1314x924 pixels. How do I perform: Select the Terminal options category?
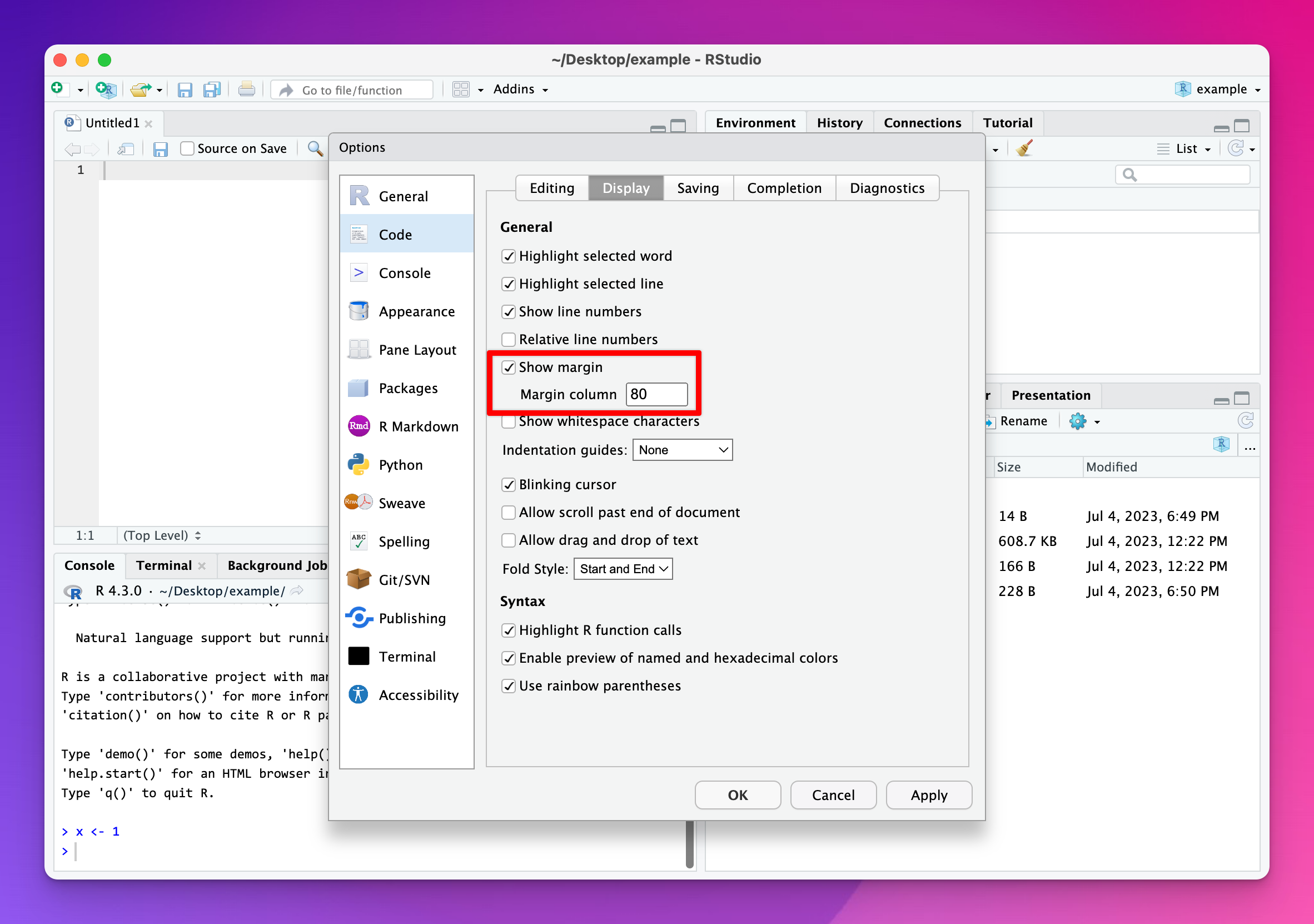click(406, 657)
